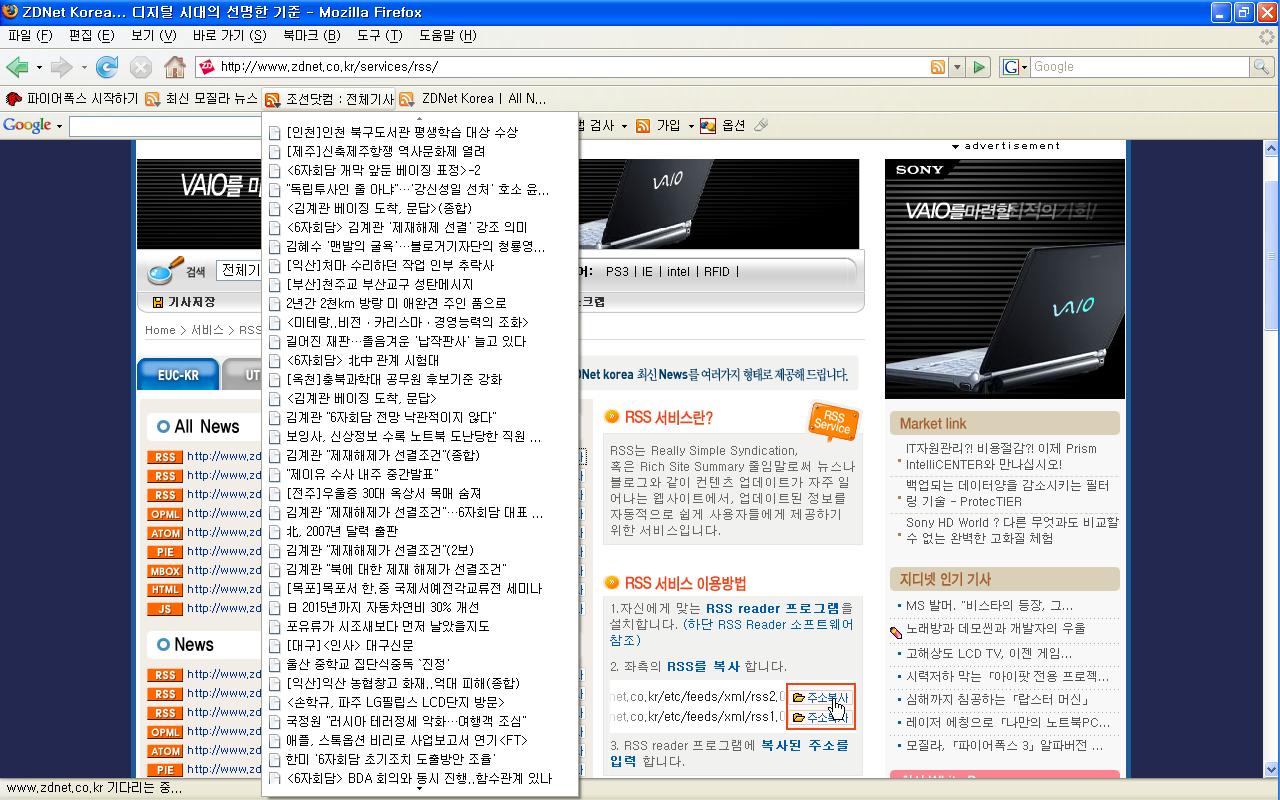Open the intel keyword link

coord(678,271)
